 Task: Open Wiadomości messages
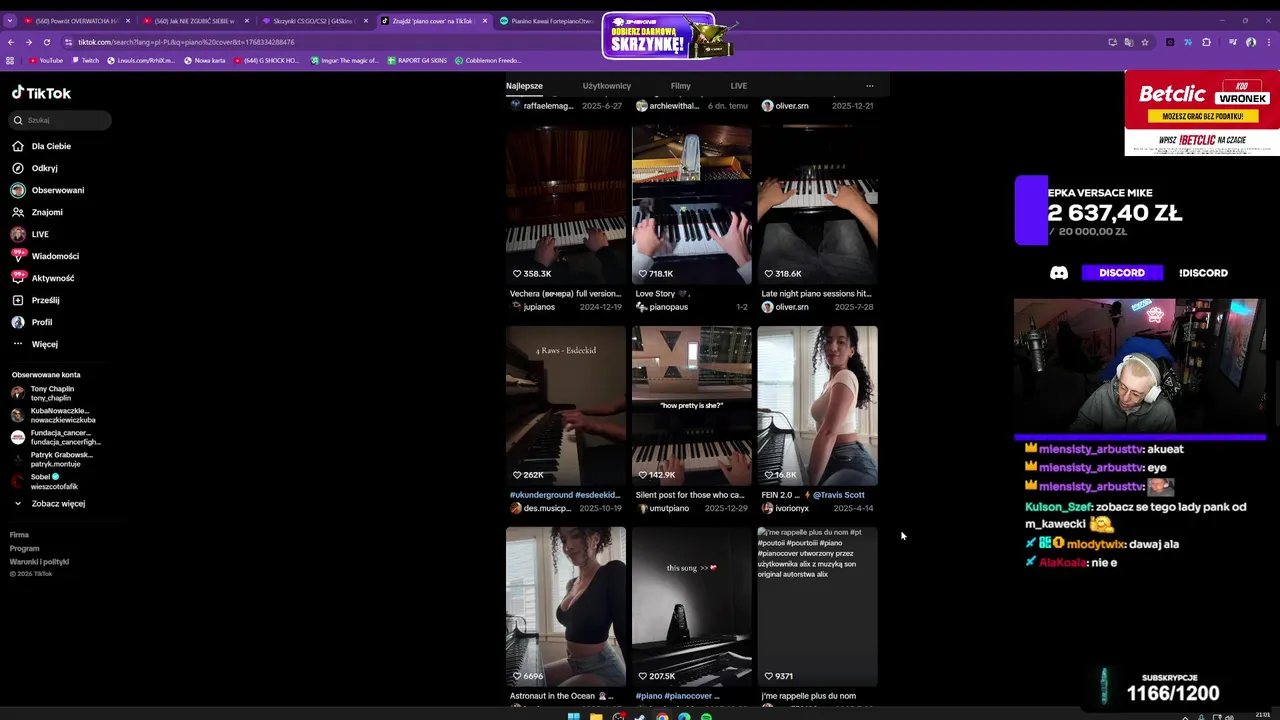(x=45, y=256)
